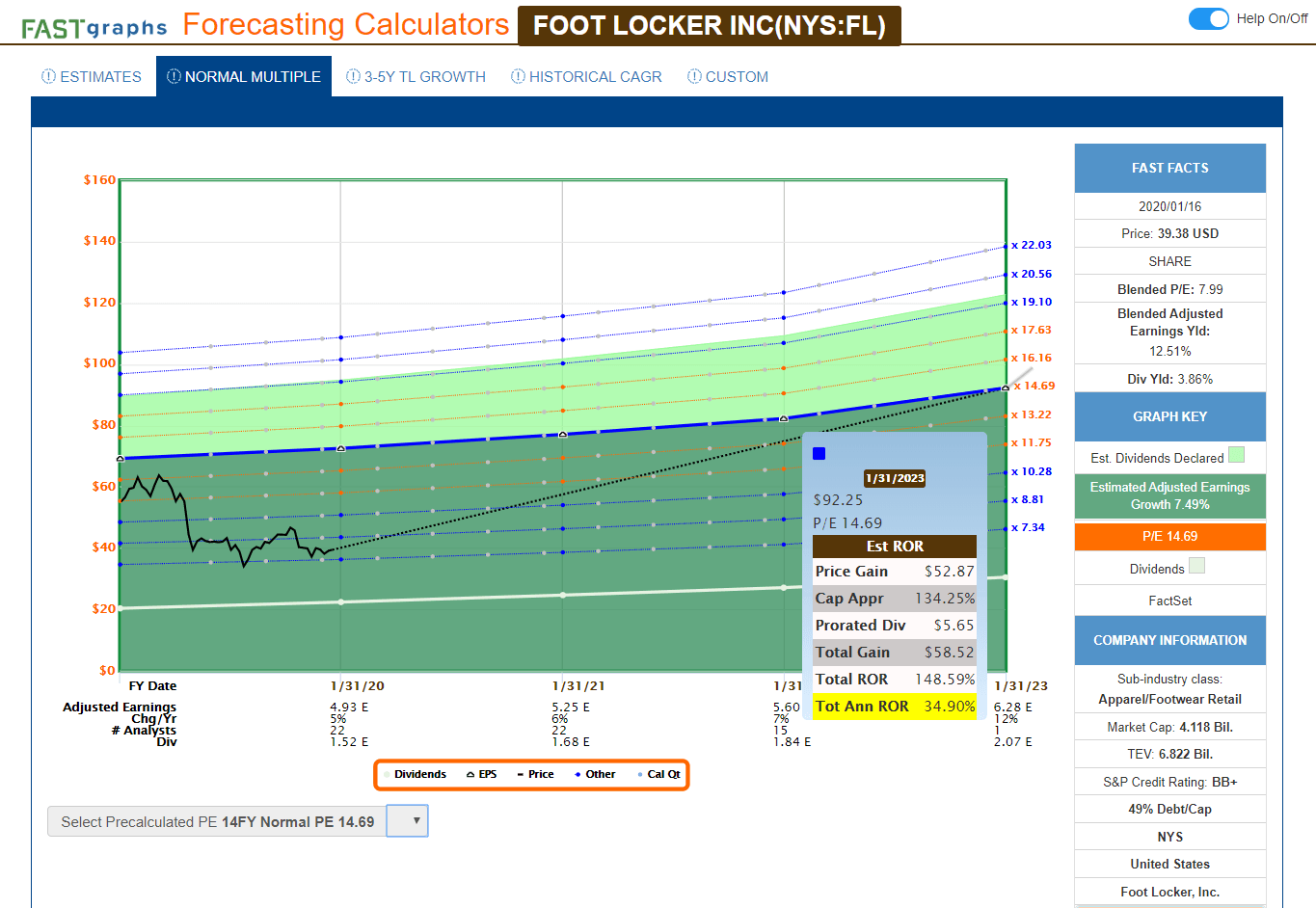This screenshot has width=1316, height=908.
Task: Select the NORMAL MULTIPLE tab
Action: (244, 76)
